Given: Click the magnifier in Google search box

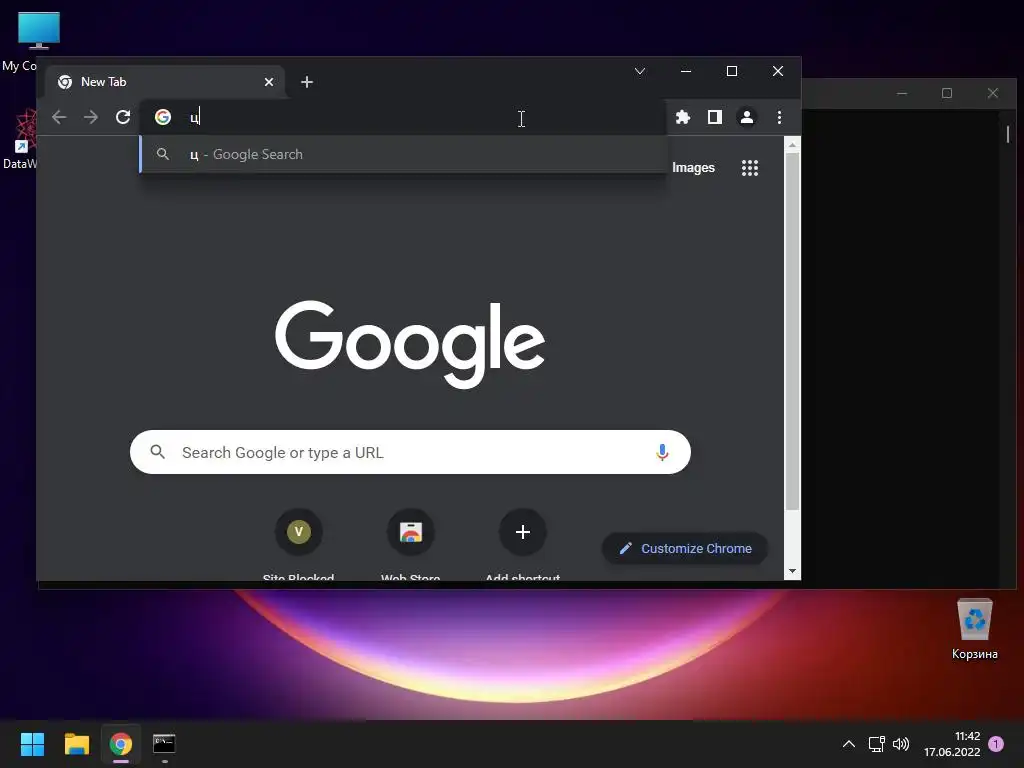Looking at the screenshot, I should [157, 451].
